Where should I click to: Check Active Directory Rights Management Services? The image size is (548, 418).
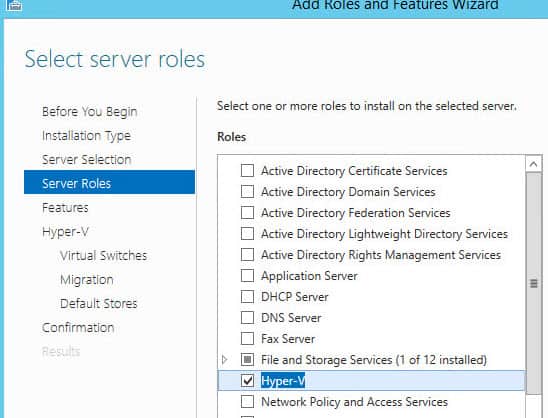247,254
